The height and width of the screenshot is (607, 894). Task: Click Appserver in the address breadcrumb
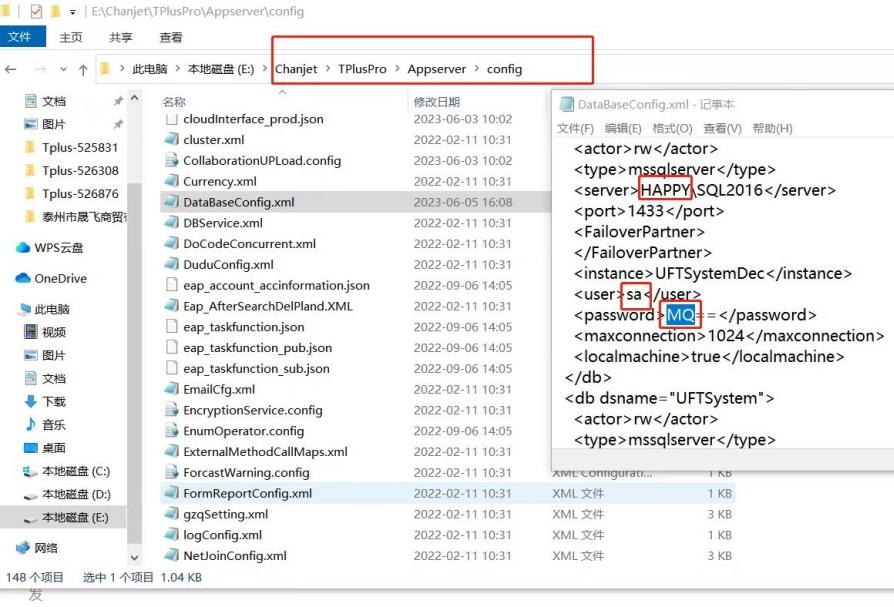[437, 69]
